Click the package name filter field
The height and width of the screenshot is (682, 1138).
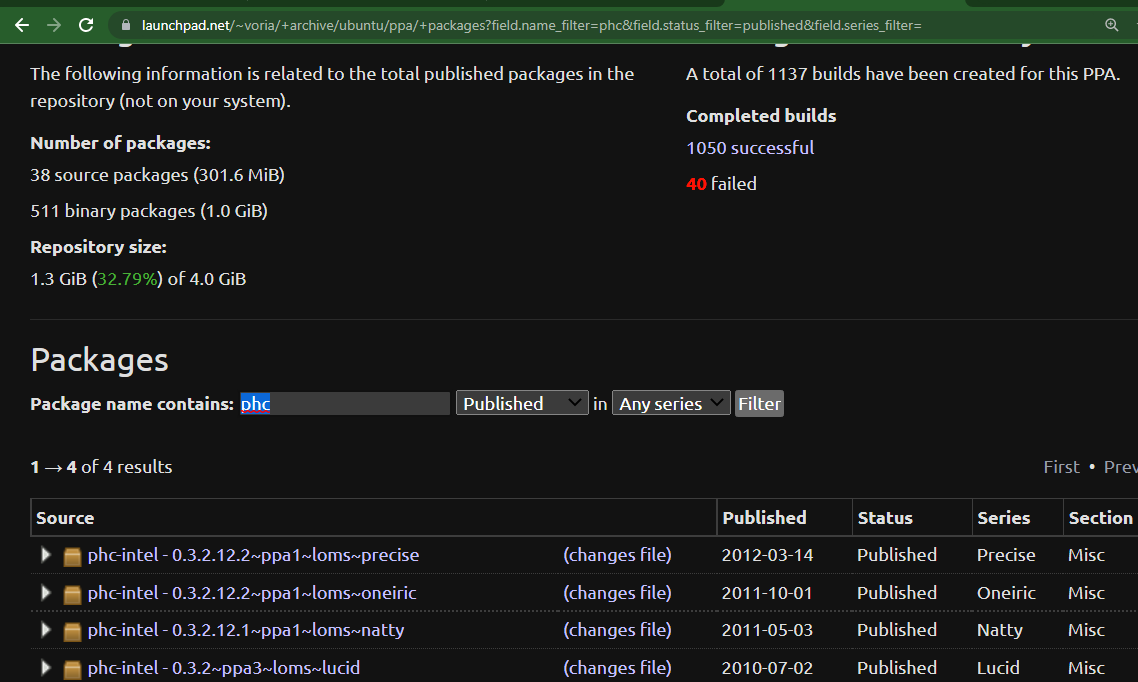(345, 403)
